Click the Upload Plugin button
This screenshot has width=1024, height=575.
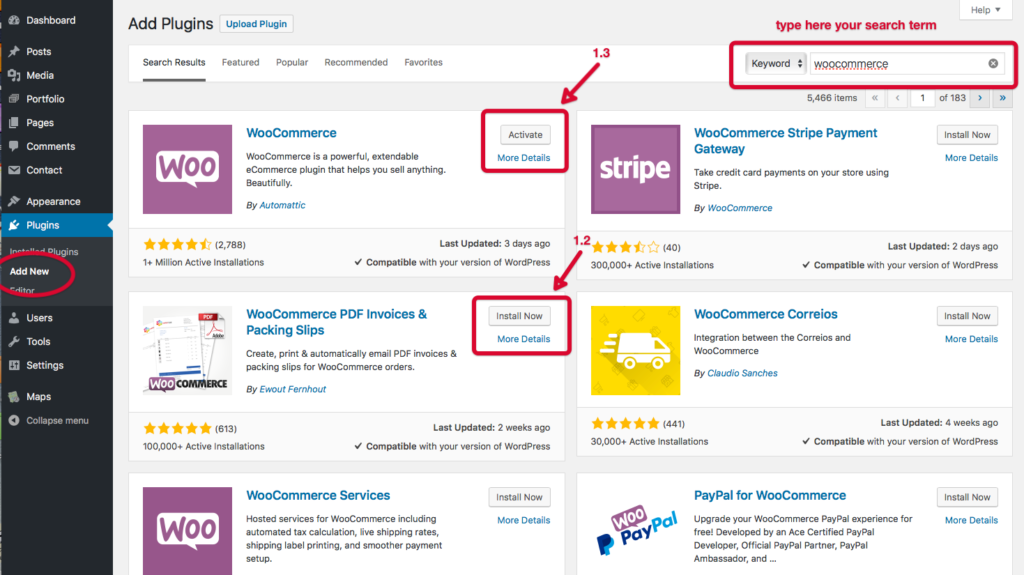[x=256, y=24]
